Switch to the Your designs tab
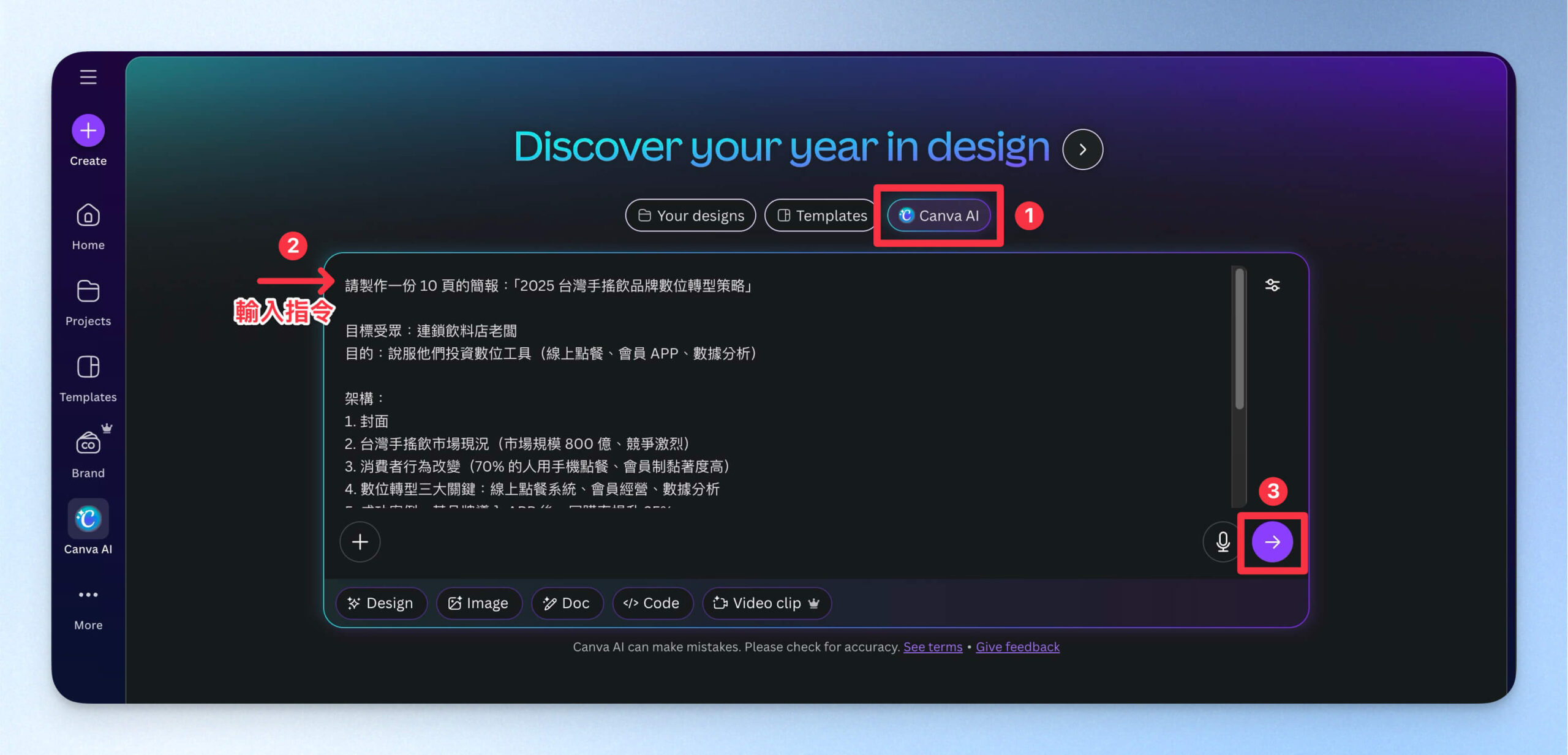Screen dimensions: 1568x755 (x=690, y=216)
